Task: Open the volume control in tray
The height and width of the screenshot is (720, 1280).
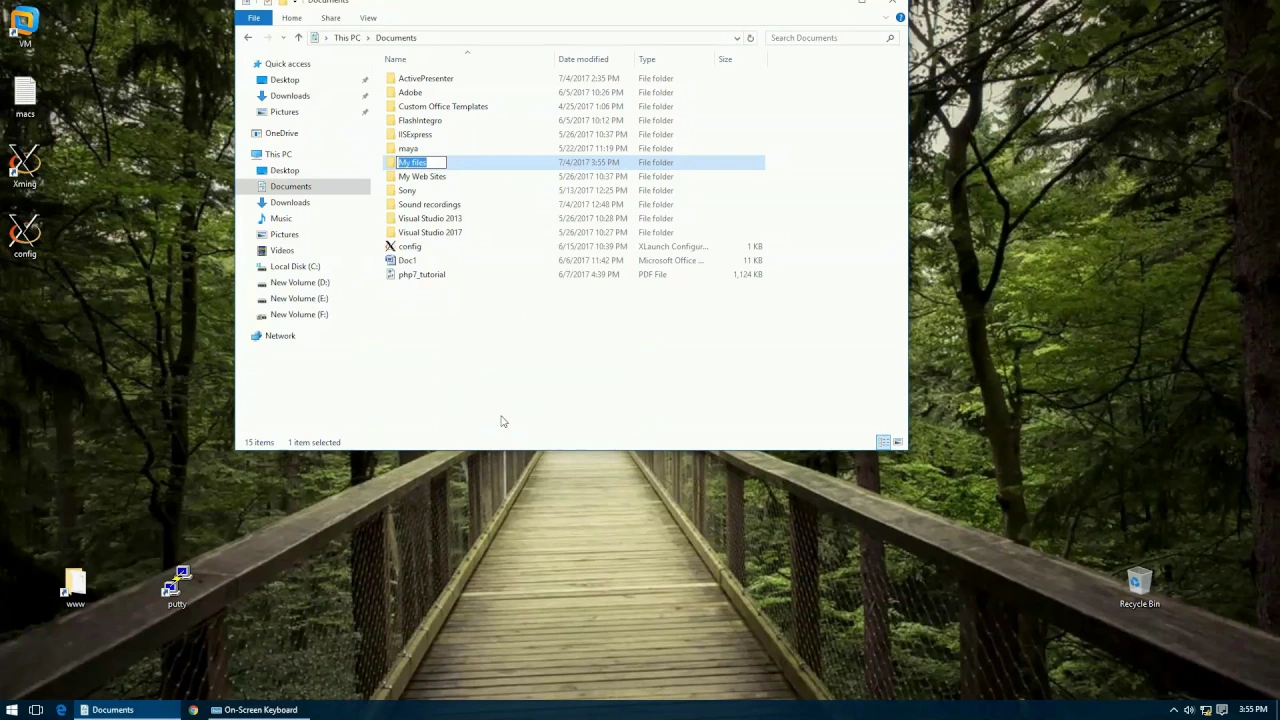Action: pos(1189,710)
